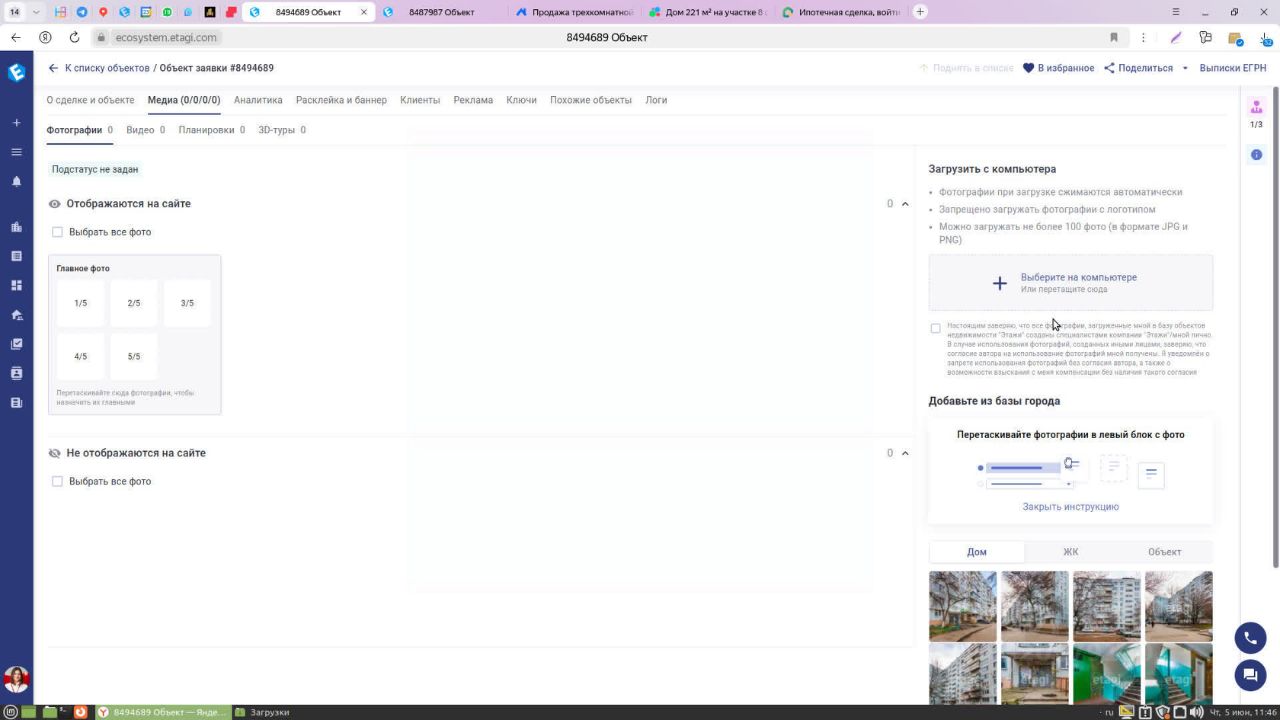This screenshot has height=720, width=1280.
Task: Check 'Выбрать все фото' under hidden photos
Action: pyautogui.click(x=58, y=481)
